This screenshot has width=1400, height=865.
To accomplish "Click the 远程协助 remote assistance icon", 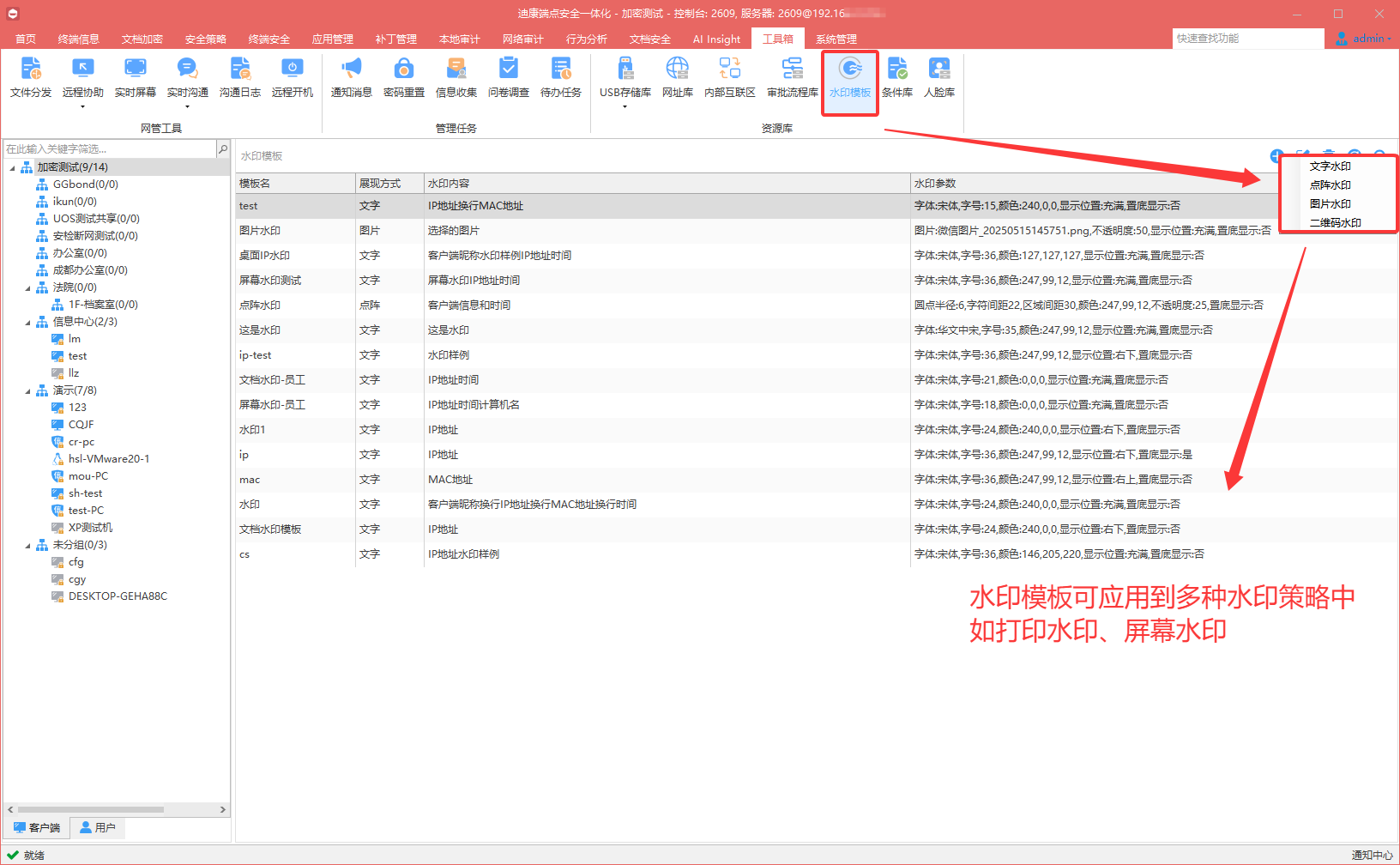I will pyautogui.click(x=83, y=77).
